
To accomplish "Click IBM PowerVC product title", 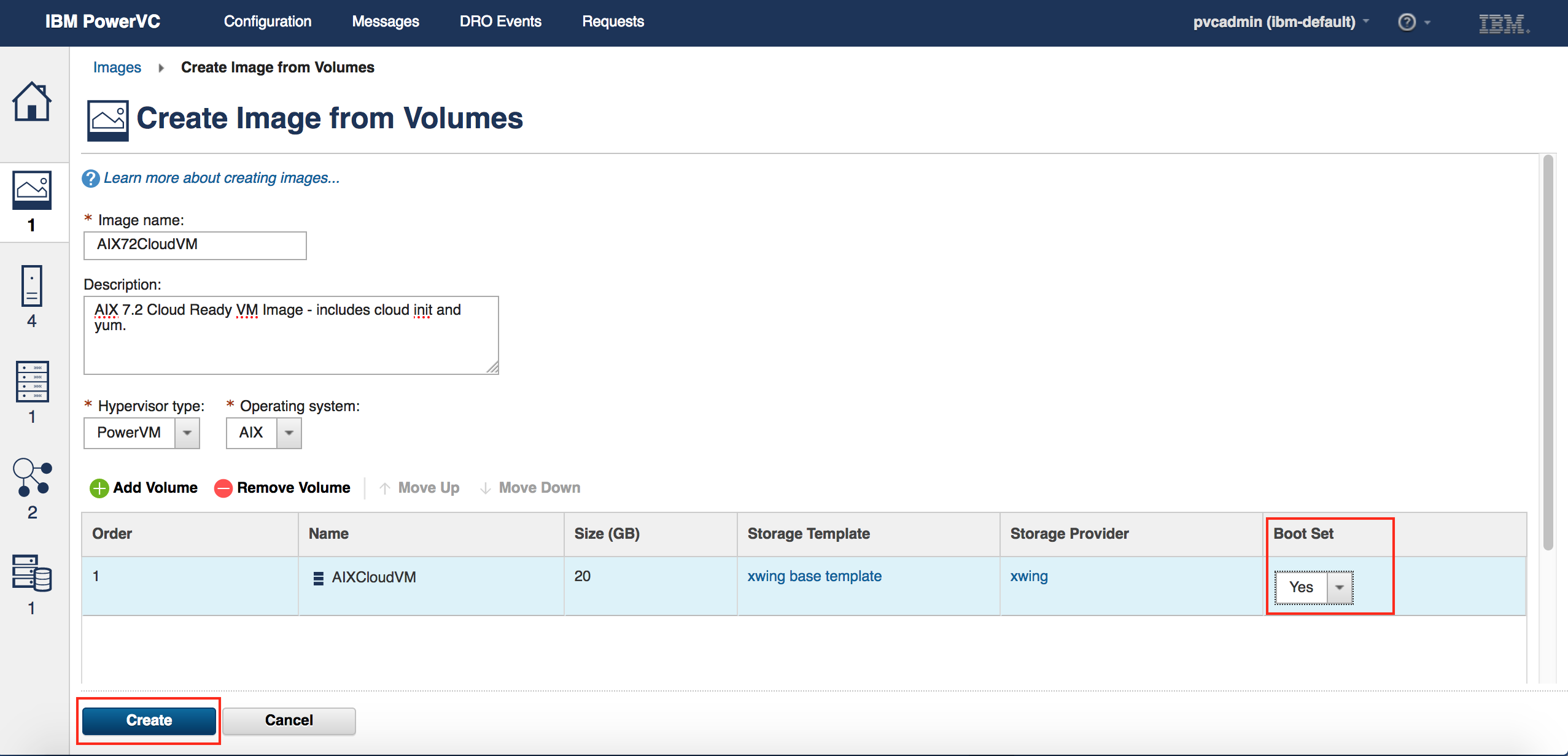I will point(103,21).
